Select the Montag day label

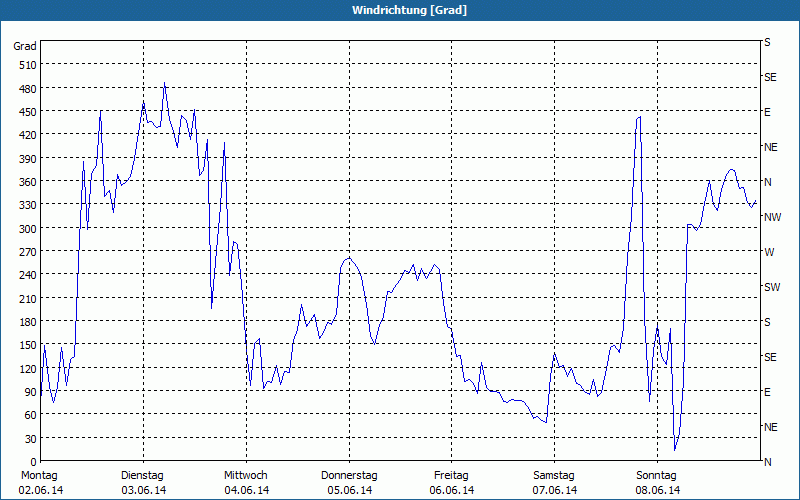click(40, 475)
